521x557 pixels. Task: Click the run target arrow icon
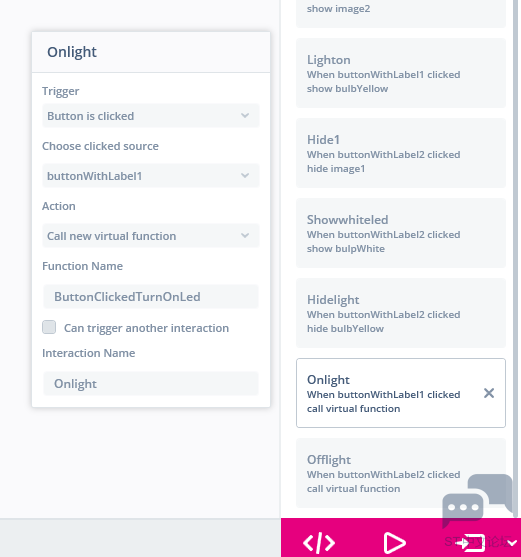point(471,543)
